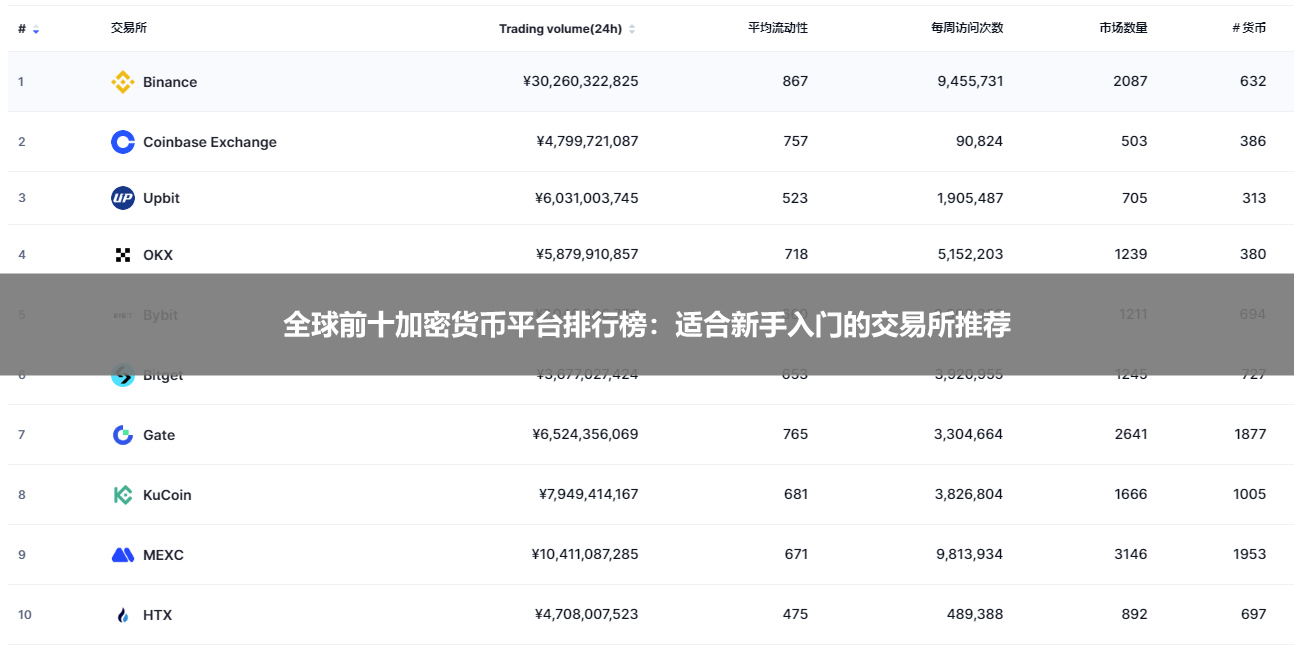Image resolution: width=1294 pixels, height=649 pixels.
Task: Click Binance liquidity score 867
Action: tap(795, 81)
